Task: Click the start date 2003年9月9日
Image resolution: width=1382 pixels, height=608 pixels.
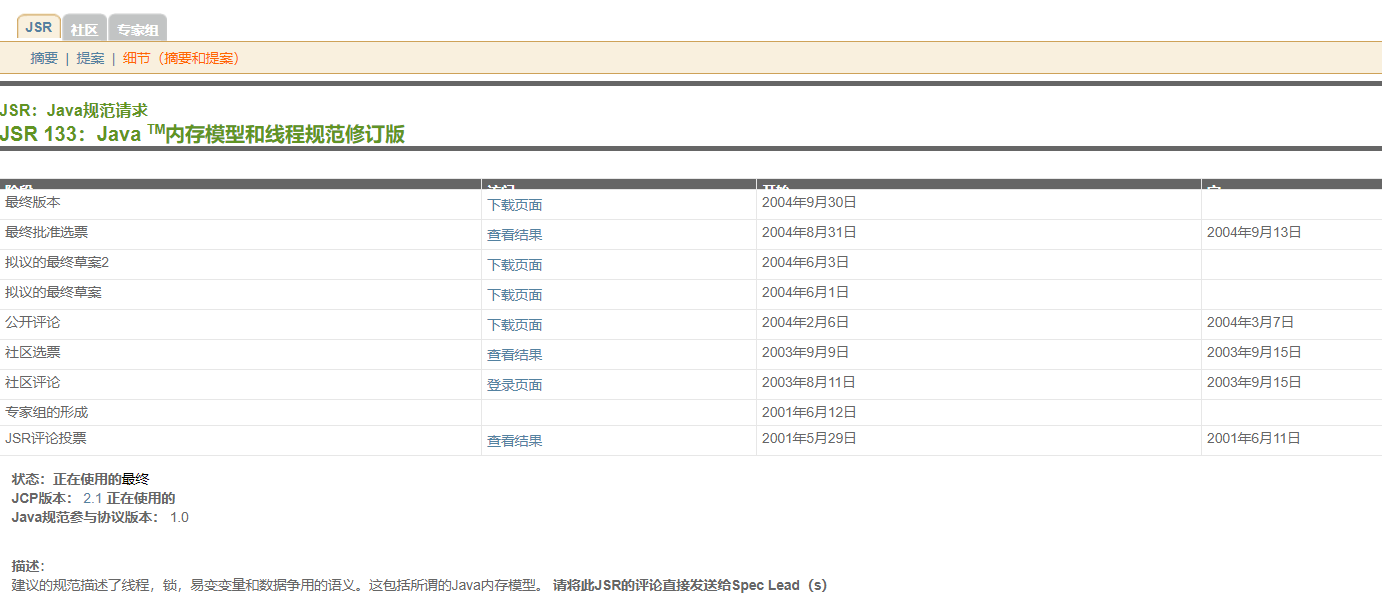Action: click(x=805, y=352)
